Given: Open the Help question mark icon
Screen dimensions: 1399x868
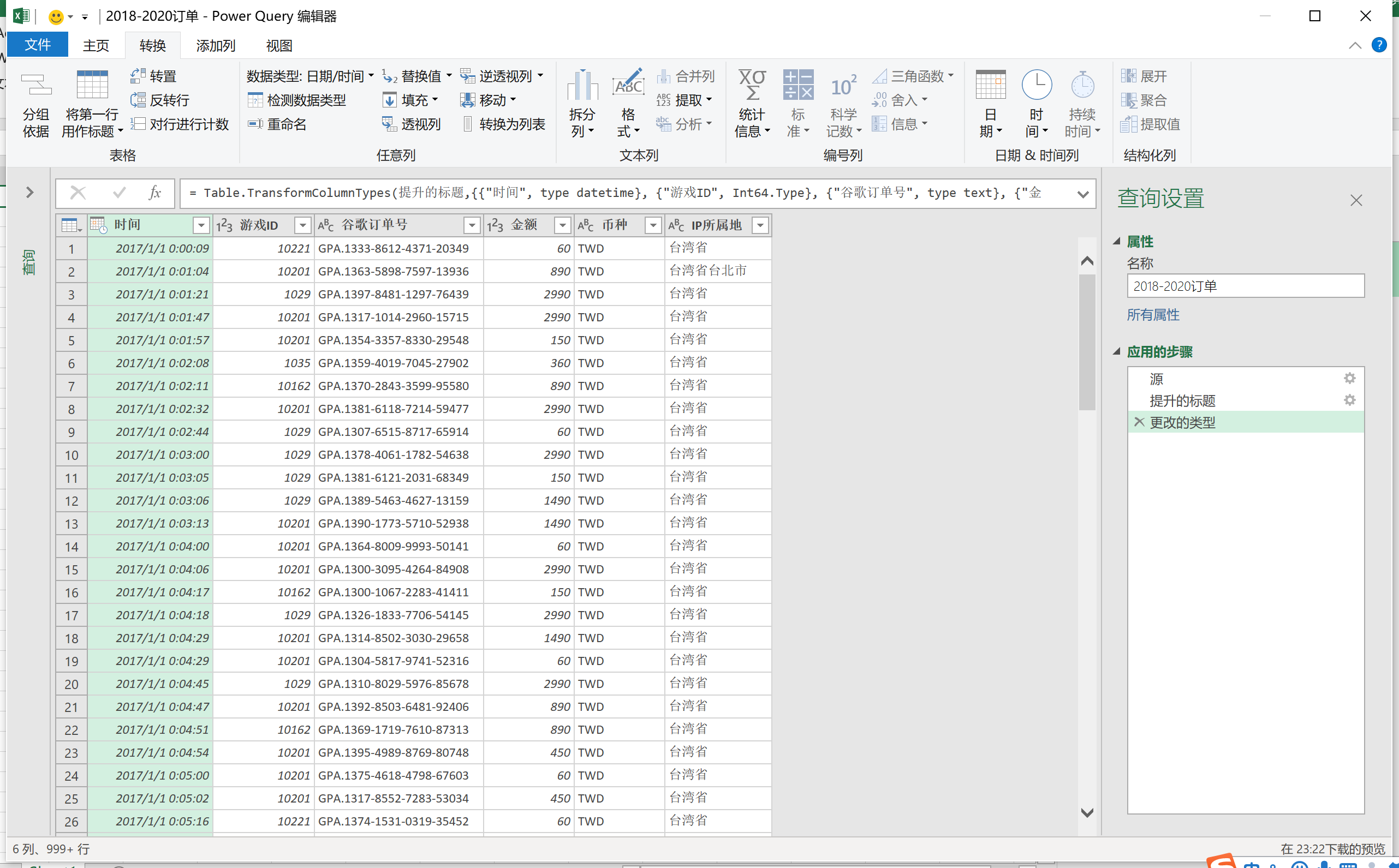Looking at the screenshot, I should point(1379,45).
